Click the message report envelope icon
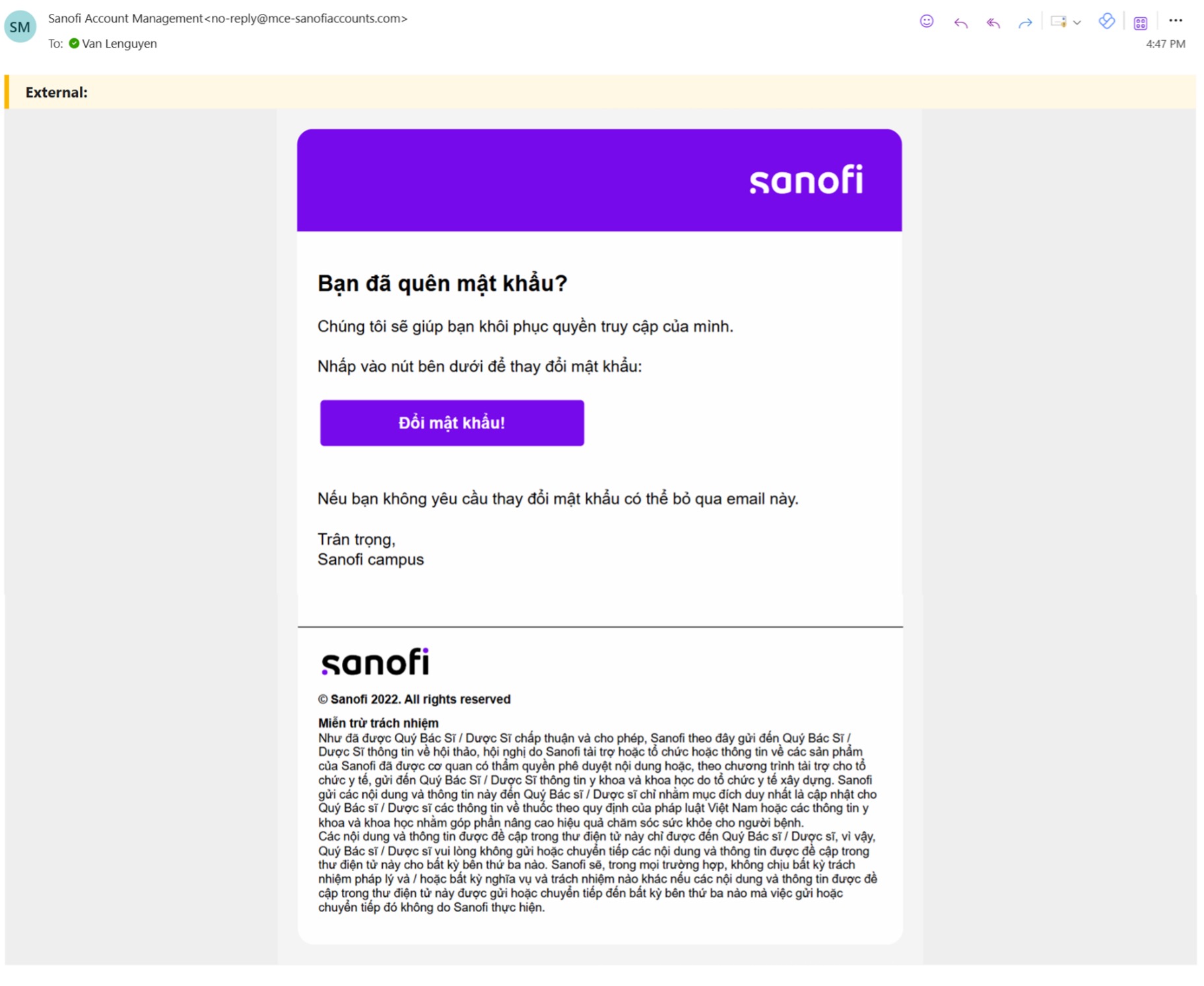Viewport: 1204px width, 986px height. pos(1058,22)
